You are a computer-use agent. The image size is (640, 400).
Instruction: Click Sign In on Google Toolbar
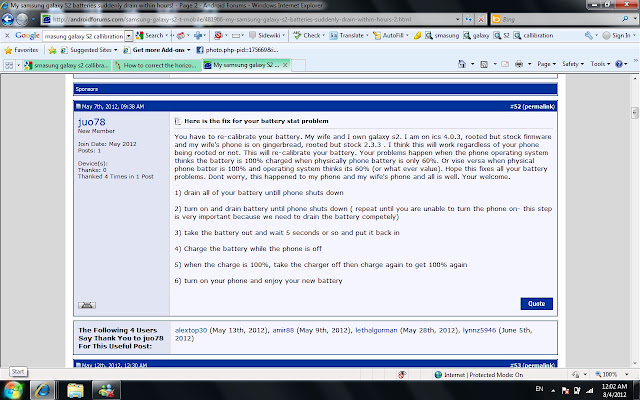click(x=617, y=36)
